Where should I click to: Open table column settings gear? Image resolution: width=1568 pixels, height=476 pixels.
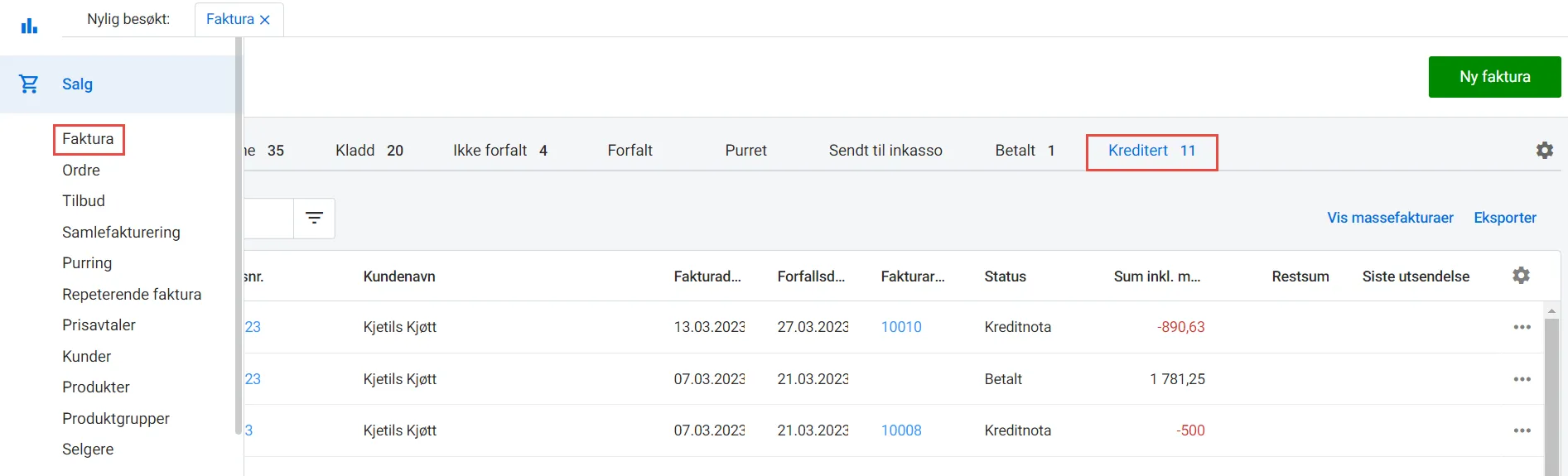pos(1521,276)
